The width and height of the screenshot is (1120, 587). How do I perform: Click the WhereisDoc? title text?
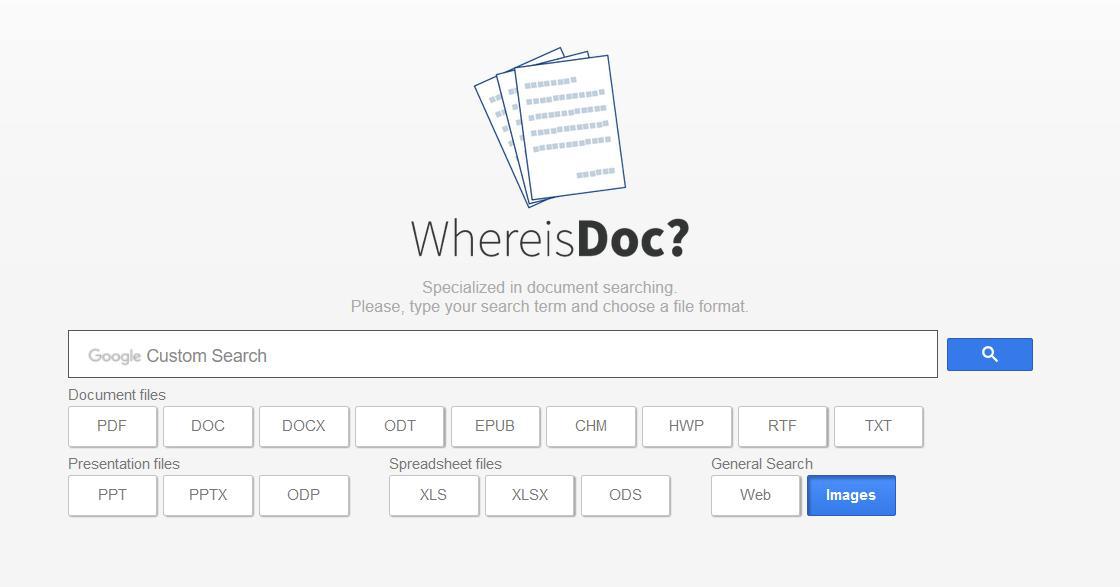pos(550,239)
